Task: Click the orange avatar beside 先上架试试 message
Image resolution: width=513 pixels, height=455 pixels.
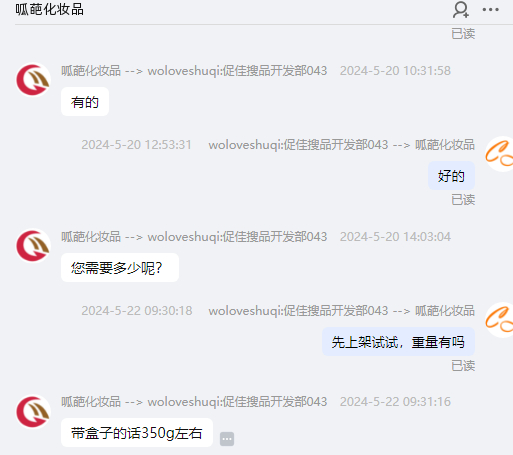Action: click(x=499, y=320)
